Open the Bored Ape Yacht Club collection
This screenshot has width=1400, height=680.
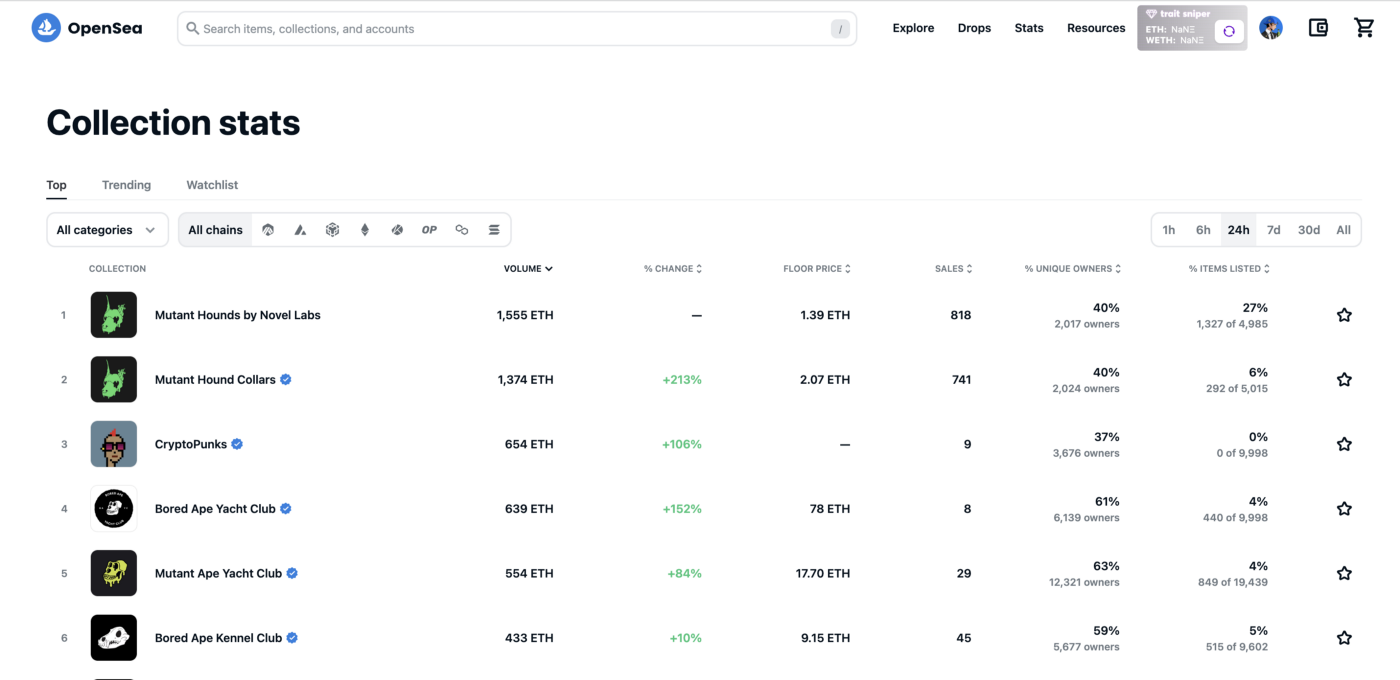coord(215,509)
